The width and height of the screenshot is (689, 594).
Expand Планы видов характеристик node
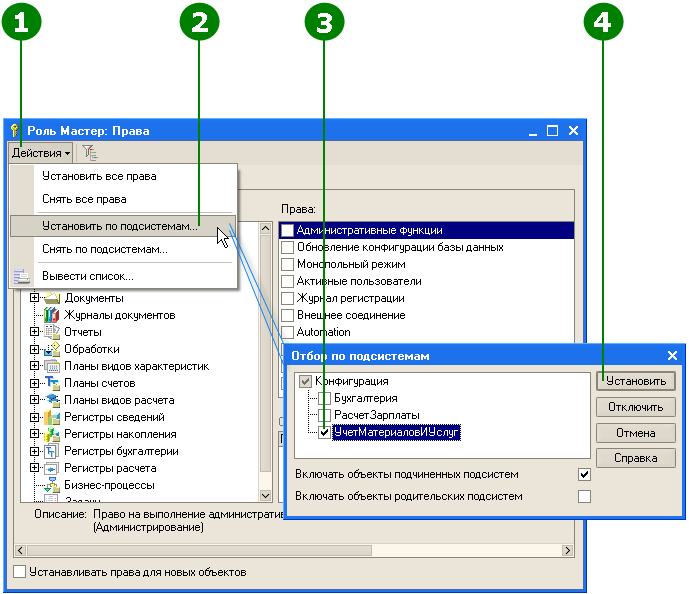tap(34, 366)
